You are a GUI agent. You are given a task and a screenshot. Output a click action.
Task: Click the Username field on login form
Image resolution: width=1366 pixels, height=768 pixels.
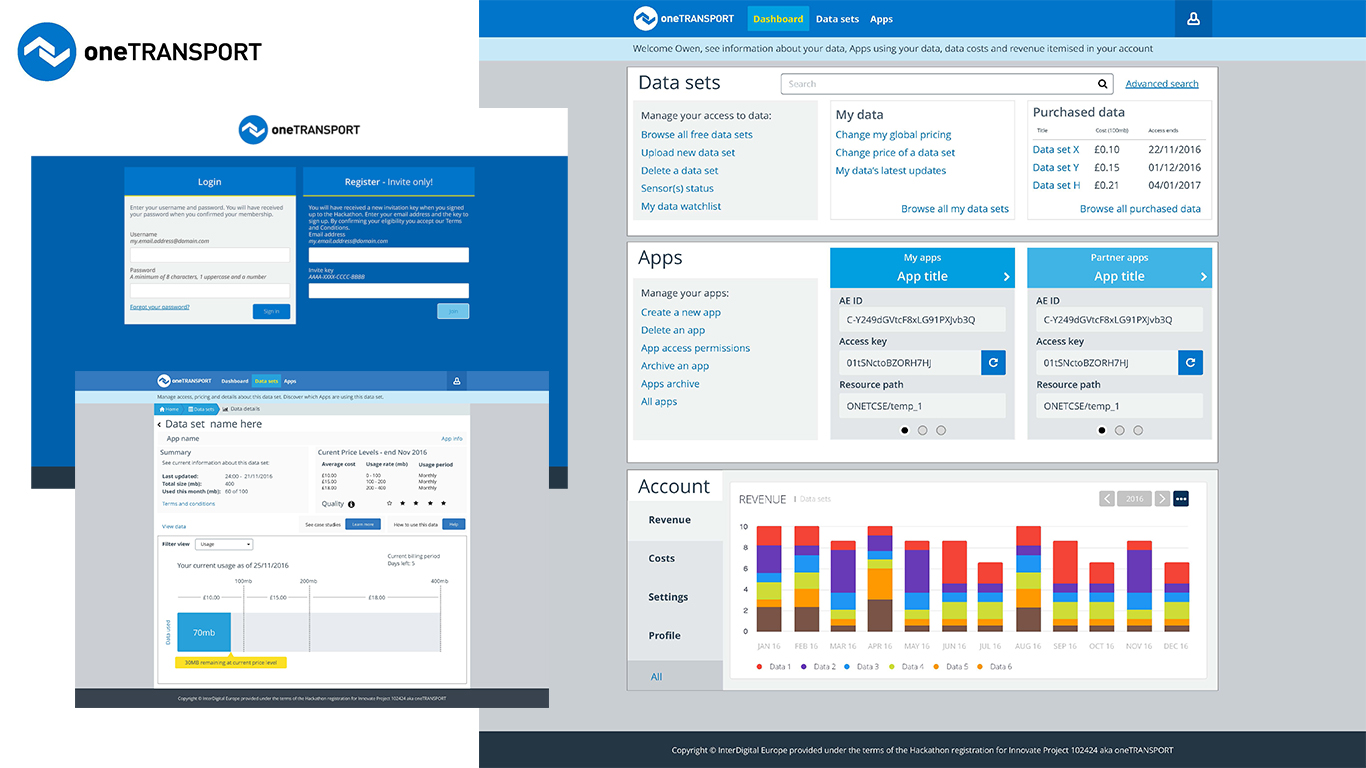coord(210,255)
